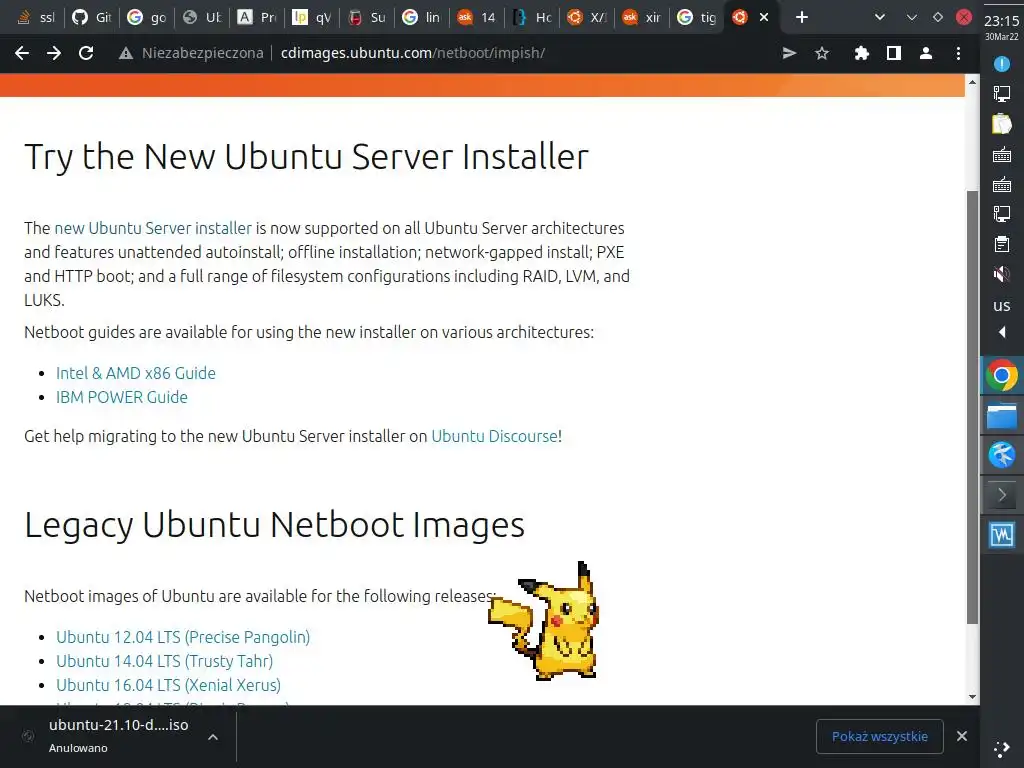Open the IBM POWER Guide link
This screenshot has height=768, width=1024.
[121, 397]
